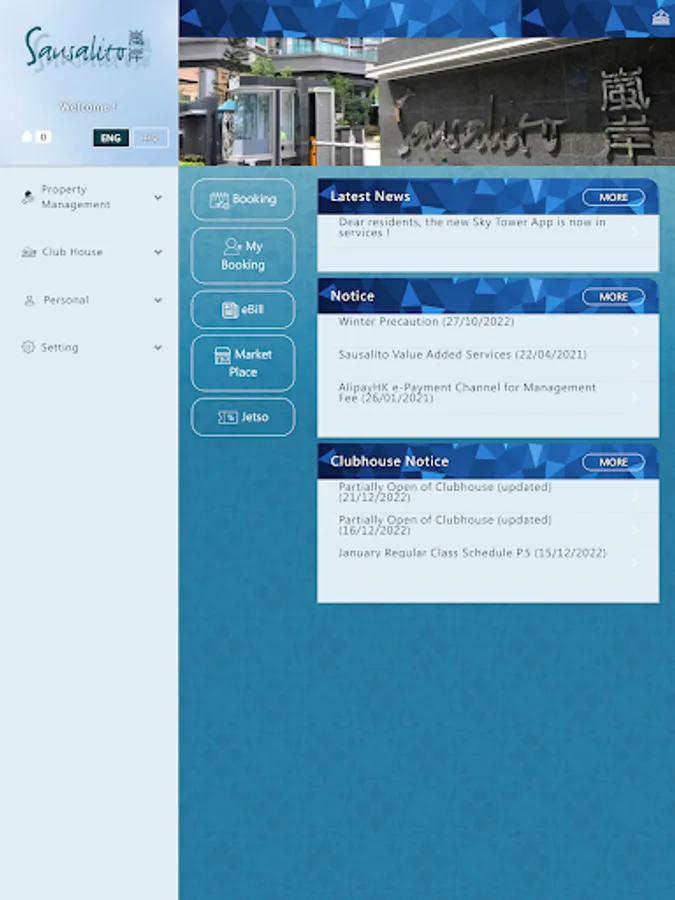Image resolution: width=675 pixels, height=900 pixels.
Task: Click the Sausalito logo in sidebar
Action: pyautogui.click(x=87, y=48)
